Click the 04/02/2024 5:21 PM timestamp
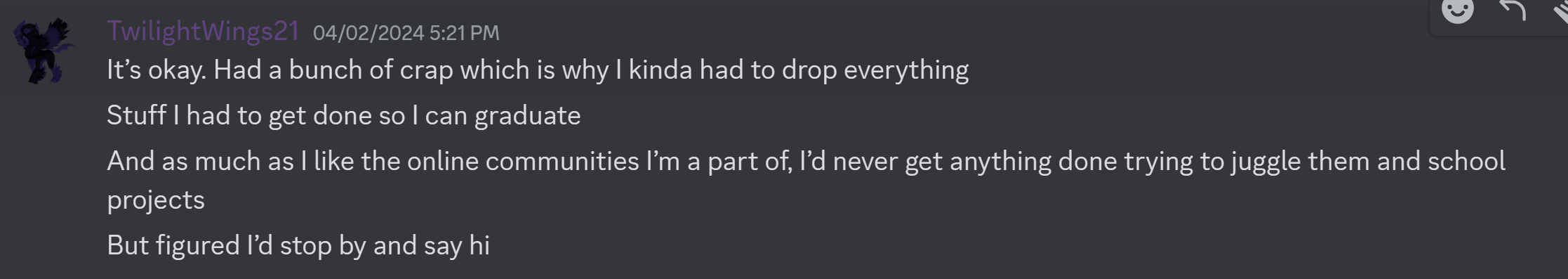 click(x=406, y=32)
